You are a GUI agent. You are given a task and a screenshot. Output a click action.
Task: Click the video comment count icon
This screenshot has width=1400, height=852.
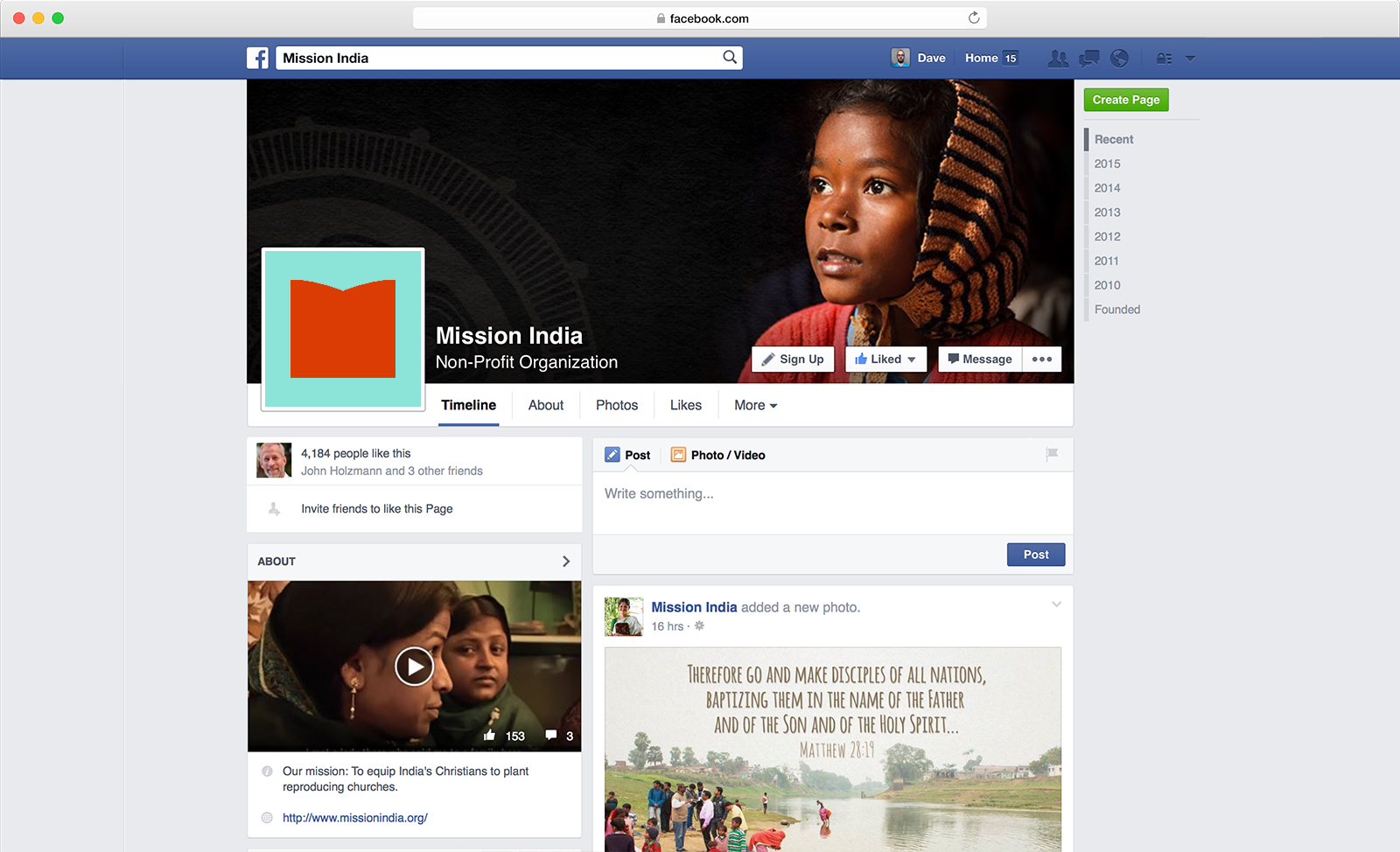(551, 736)
